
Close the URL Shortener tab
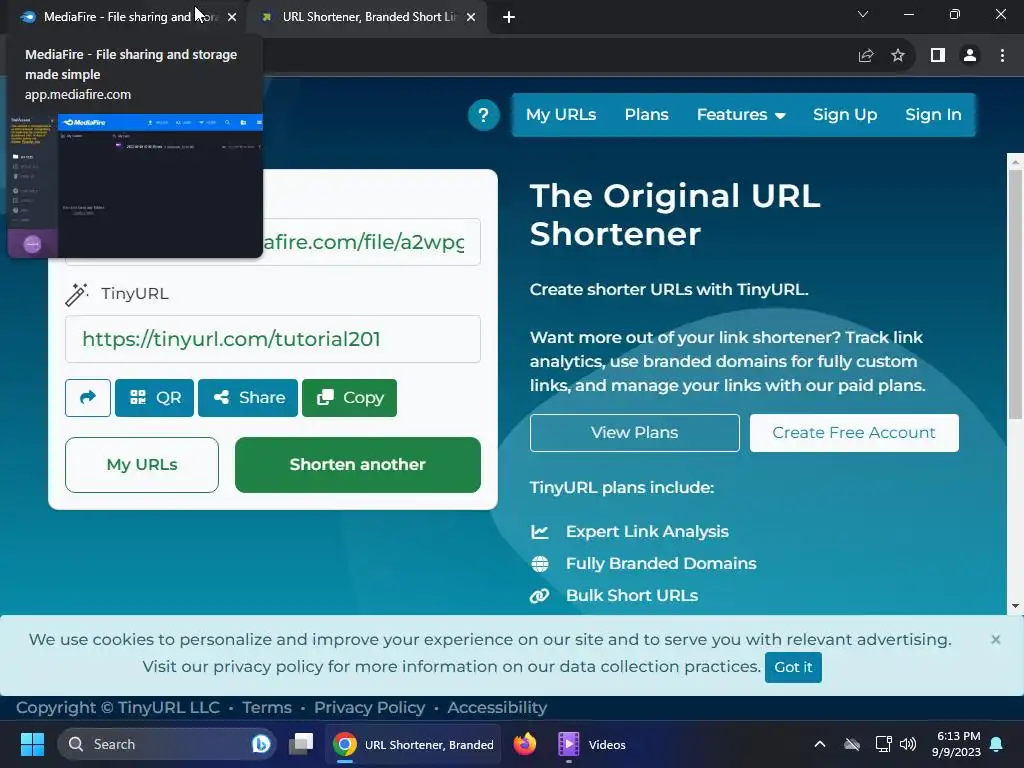point(471,18)
